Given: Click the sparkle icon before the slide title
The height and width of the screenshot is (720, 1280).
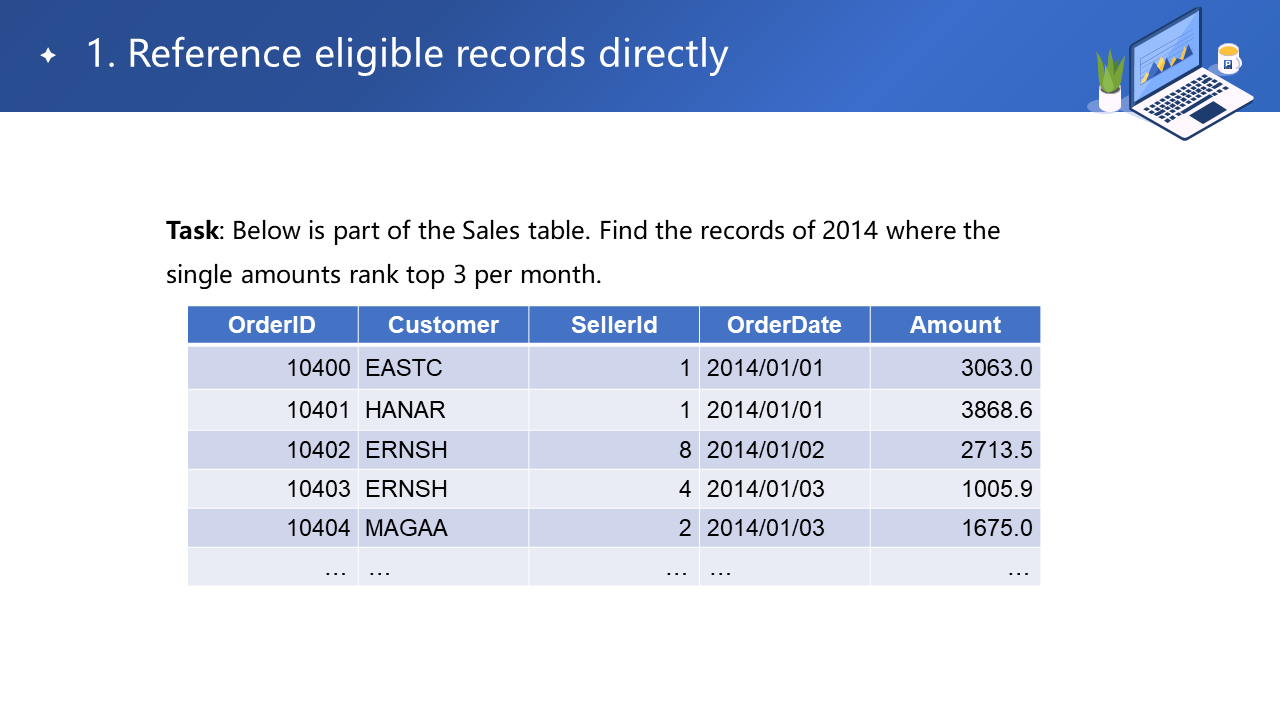Looking at the screenshot, I should [x=47, y=55].
